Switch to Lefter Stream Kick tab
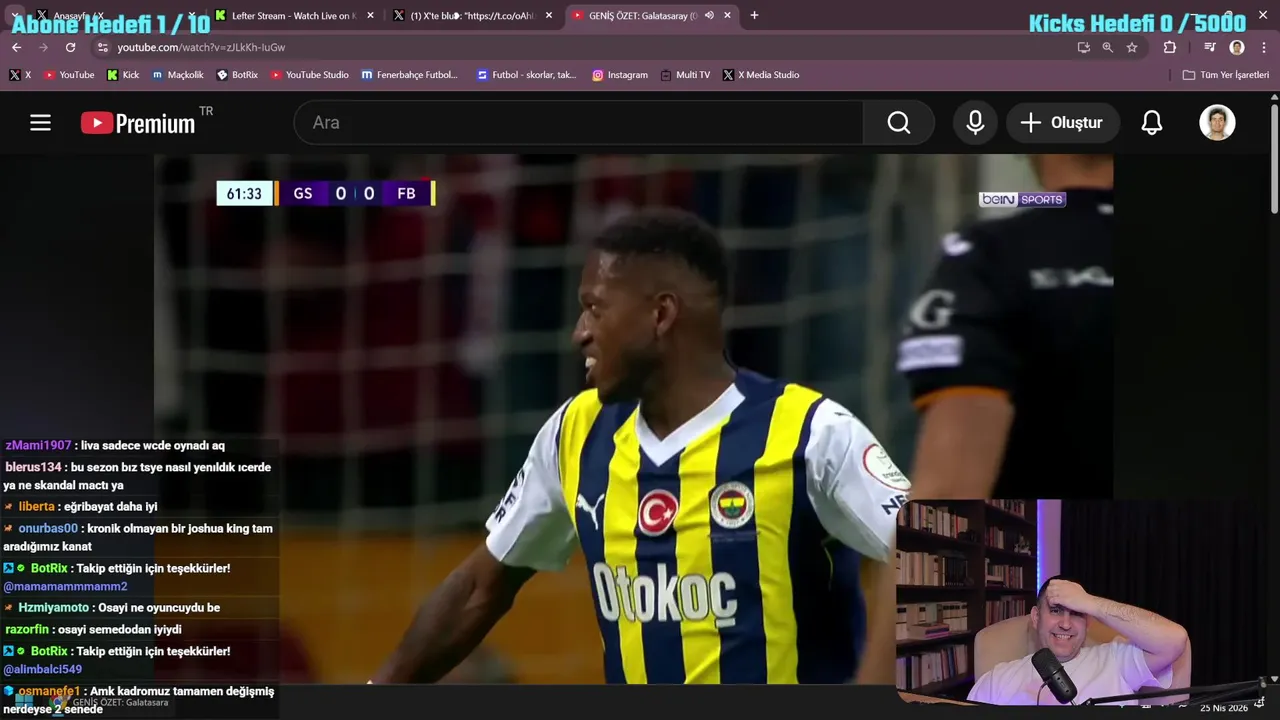This screenshot has height=720, width=1280. (292, 15)
